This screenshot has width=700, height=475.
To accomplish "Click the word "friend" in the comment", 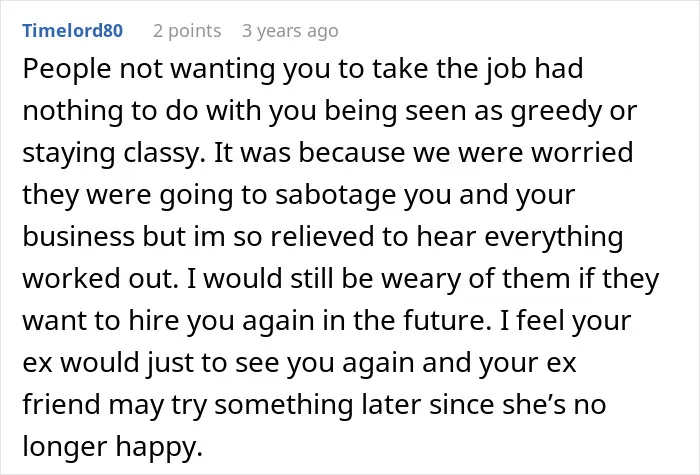I will (x=61, y=404).
